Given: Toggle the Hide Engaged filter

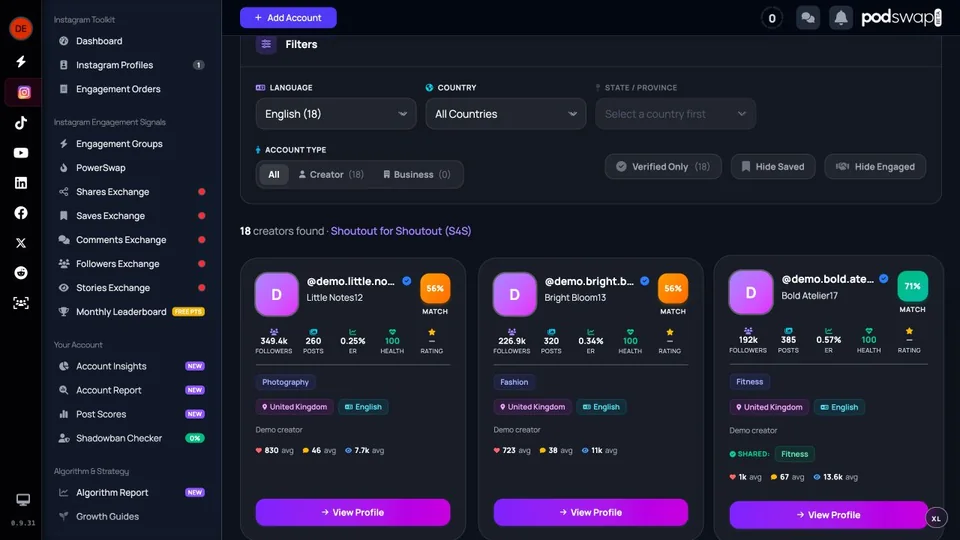Looking at the screenshot, I should pos(875,167).
